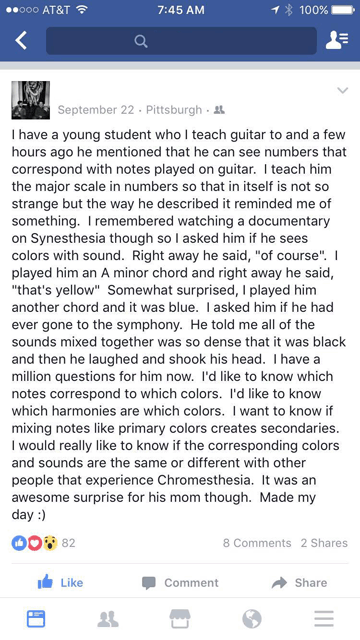
Task: Open the News Feed tab icon
Action: click(x=36, y=619)
